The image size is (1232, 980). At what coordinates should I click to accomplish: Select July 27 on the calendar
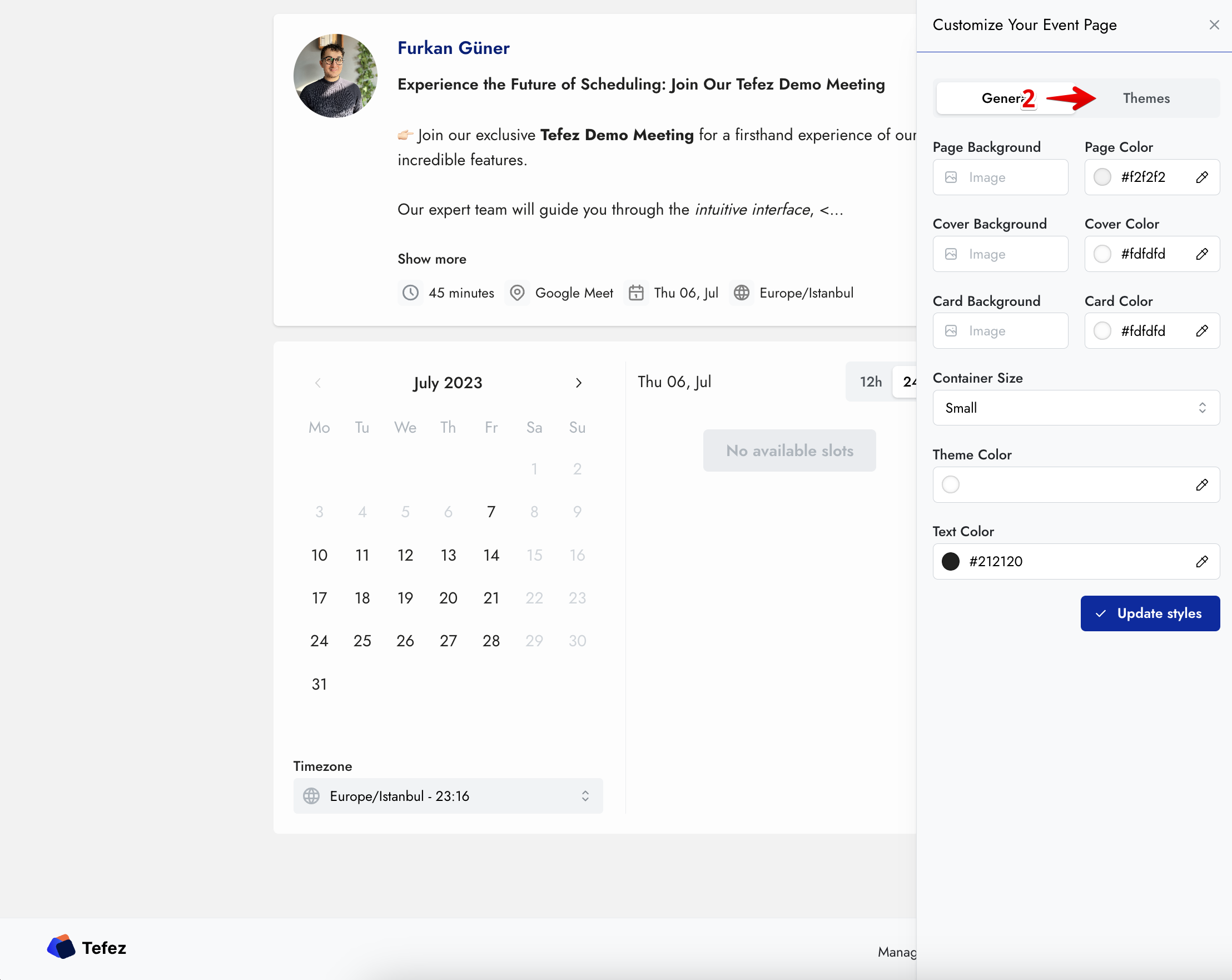coord(448,641)
